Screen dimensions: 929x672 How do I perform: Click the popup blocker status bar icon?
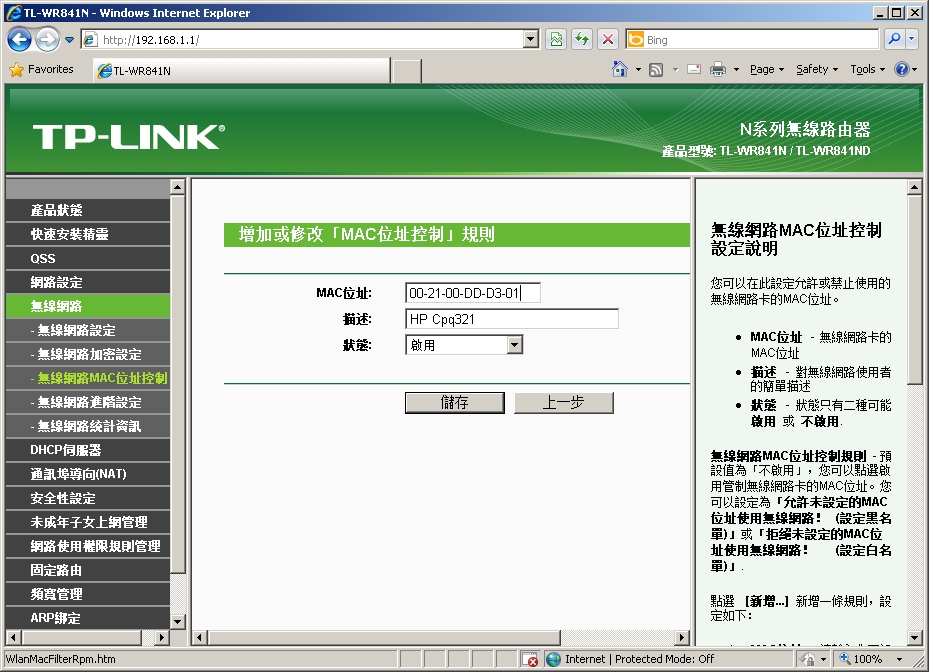(531, 659)
